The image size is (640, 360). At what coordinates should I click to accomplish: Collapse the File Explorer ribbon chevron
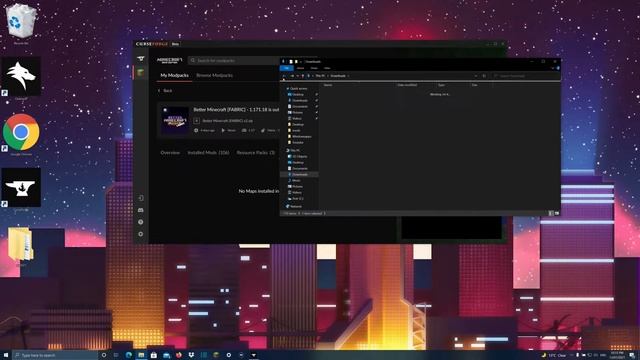[553, 68]
